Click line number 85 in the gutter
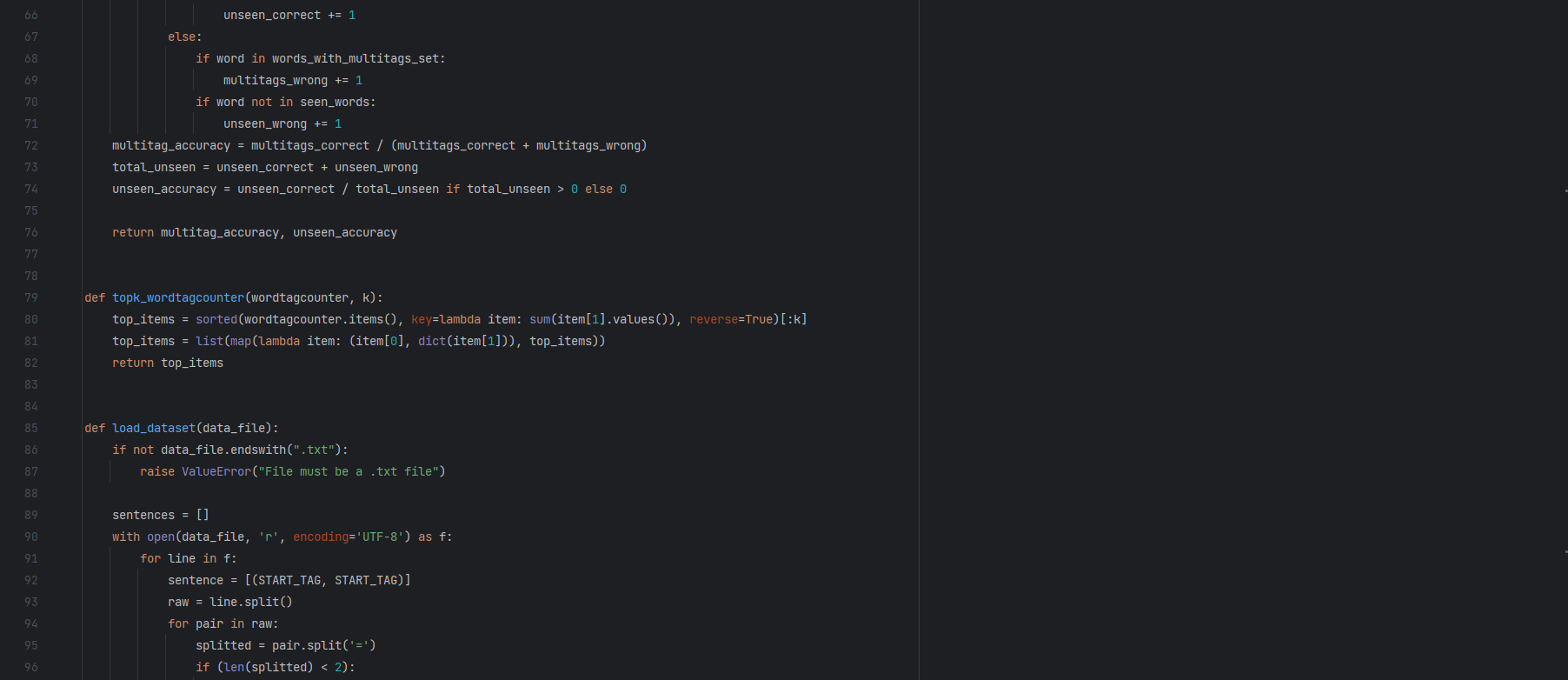Image resolution: width=1568 pixels, height=680 pixels. [x=31, y=428]
